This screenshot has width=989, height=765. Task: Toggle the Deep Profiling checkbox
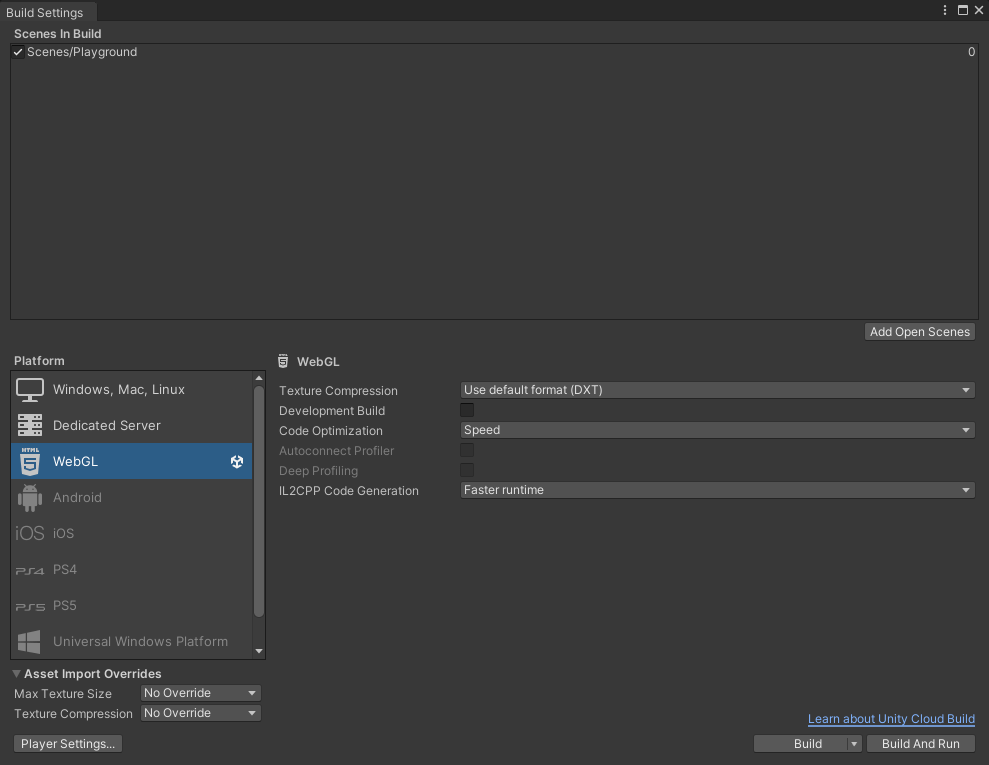point(467,470)
